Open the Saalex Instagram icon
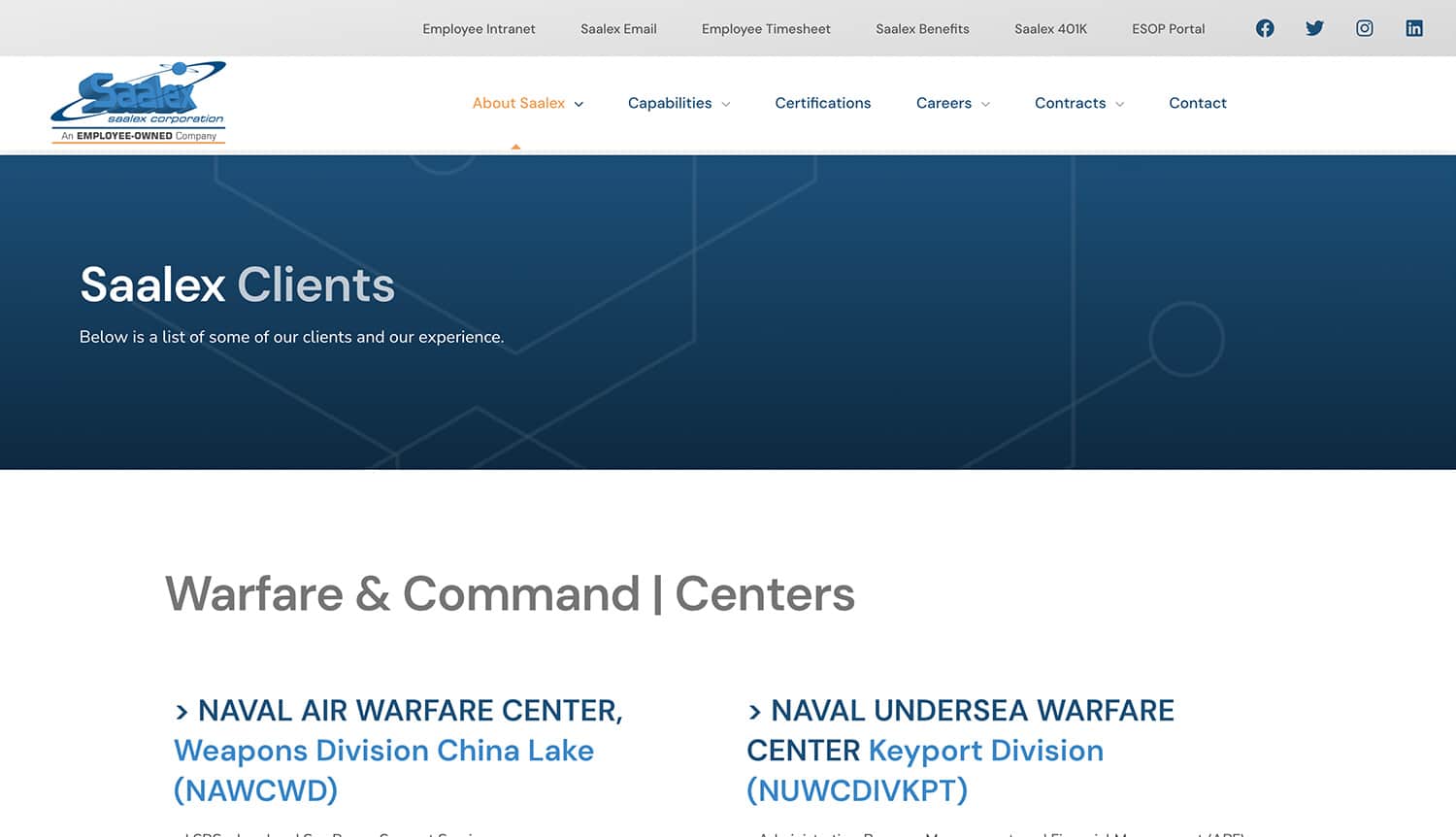 [x=1364, y=28]
